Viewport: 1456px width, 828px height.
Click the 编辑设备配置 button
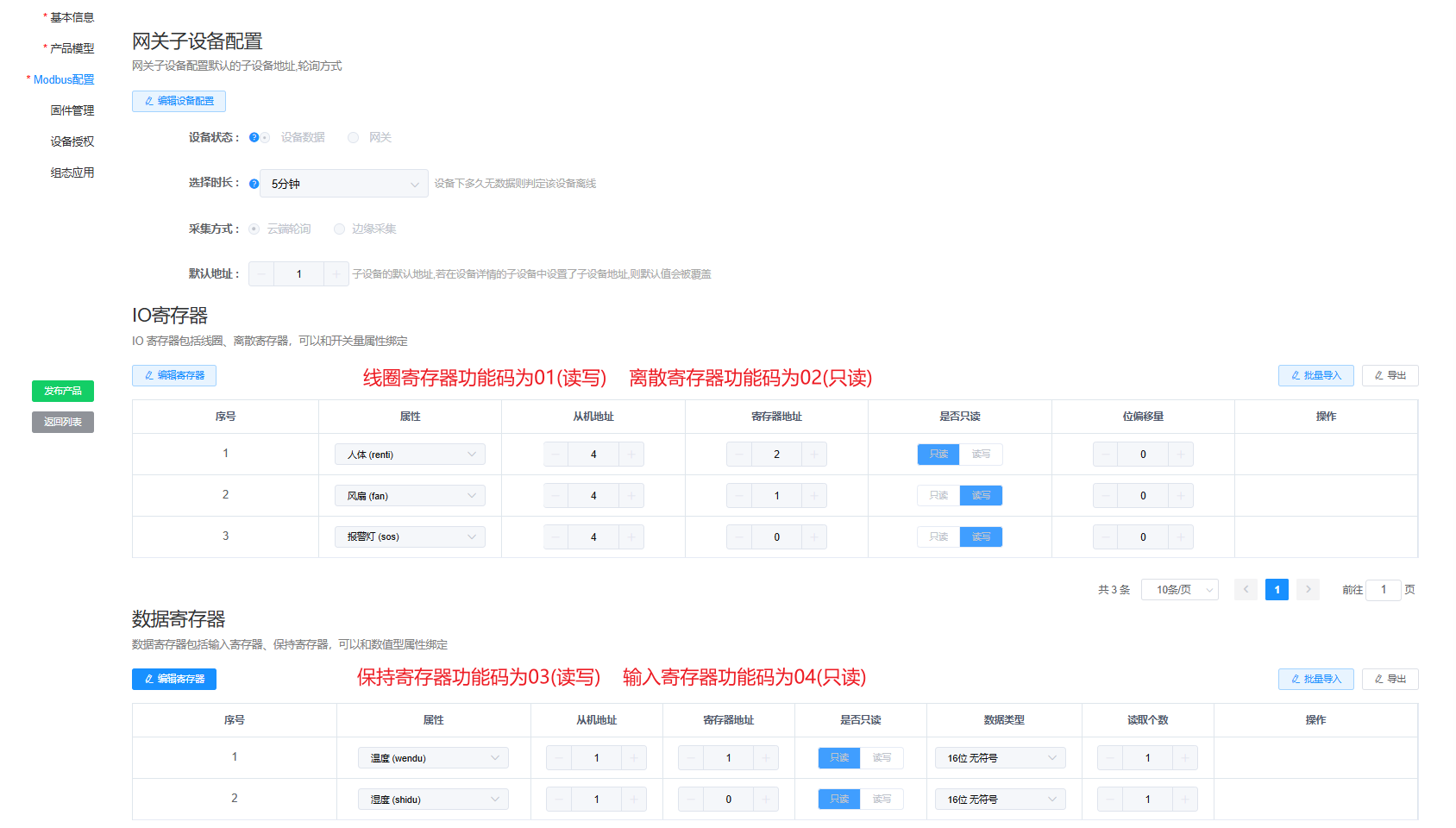[x=179, y=102]
